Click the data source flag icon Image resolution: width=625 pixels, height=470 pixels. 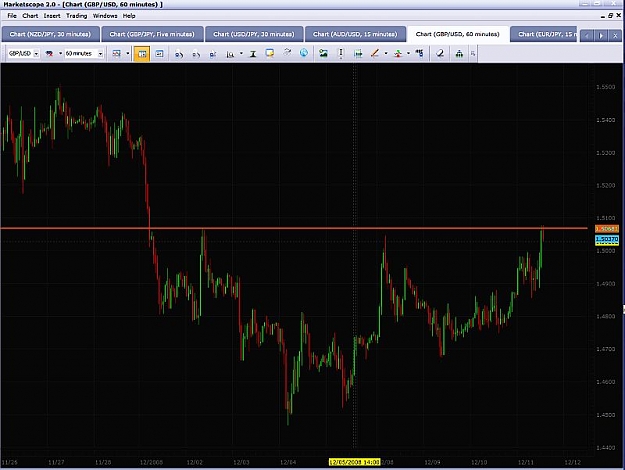50,53
